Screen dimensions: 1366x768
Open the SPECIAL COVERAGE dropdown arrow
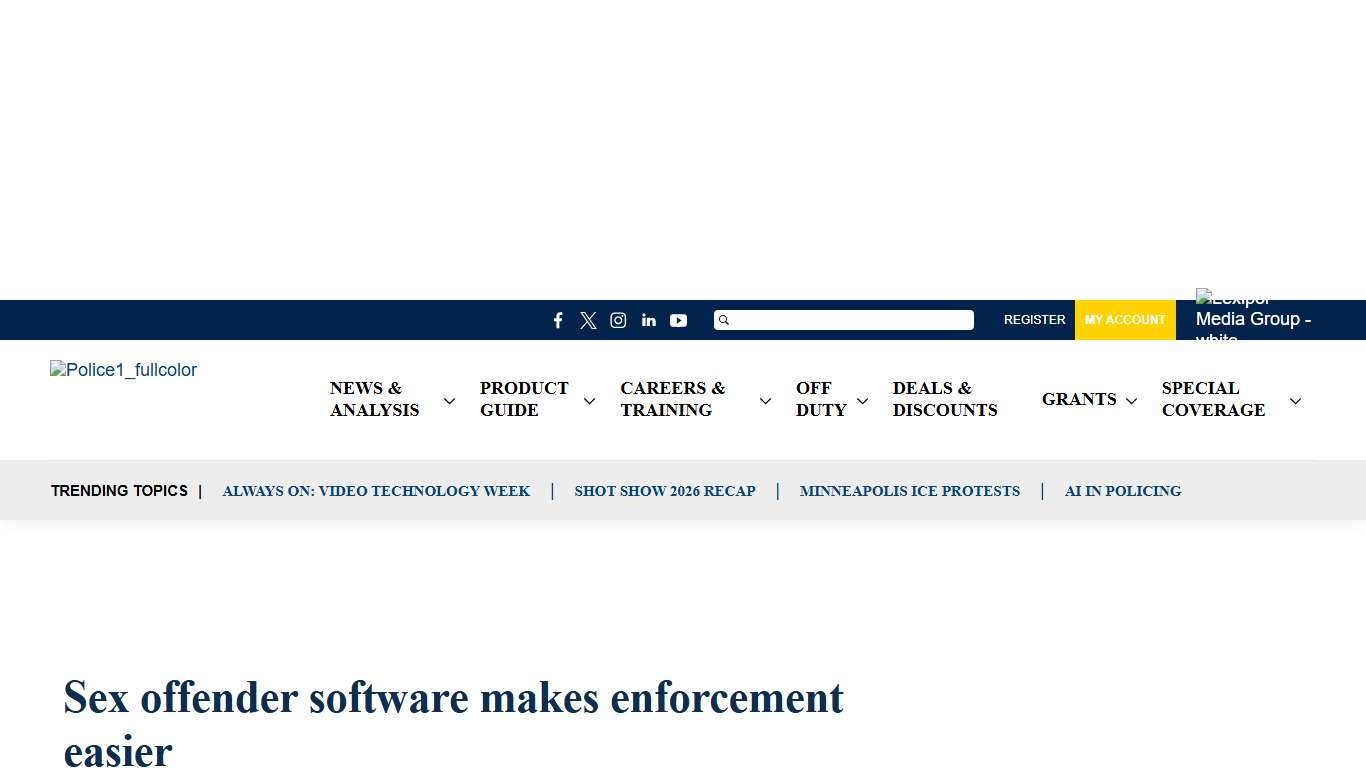point(1295,401)
